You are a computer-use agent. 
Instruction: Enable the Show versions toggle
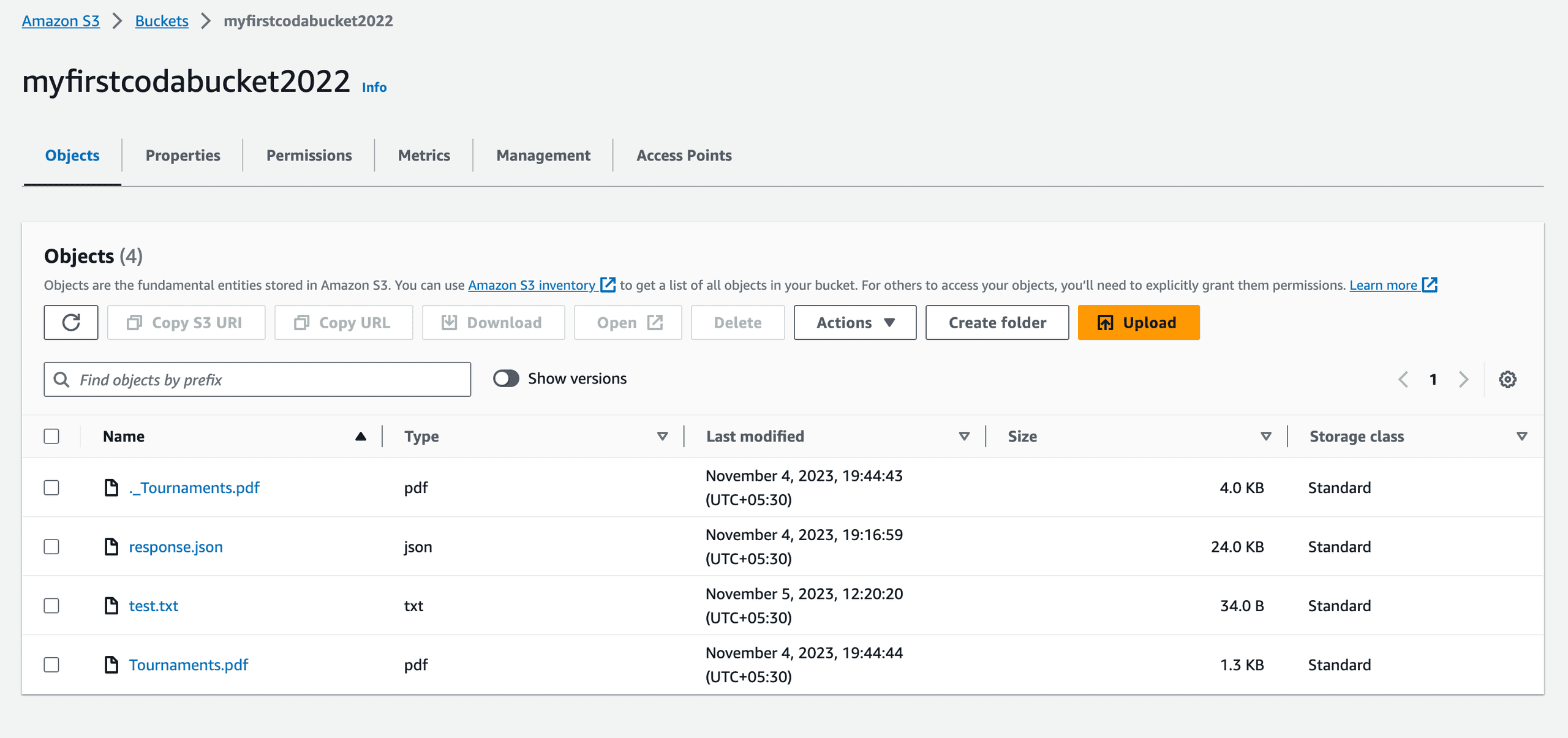click(x=506, y=378)
